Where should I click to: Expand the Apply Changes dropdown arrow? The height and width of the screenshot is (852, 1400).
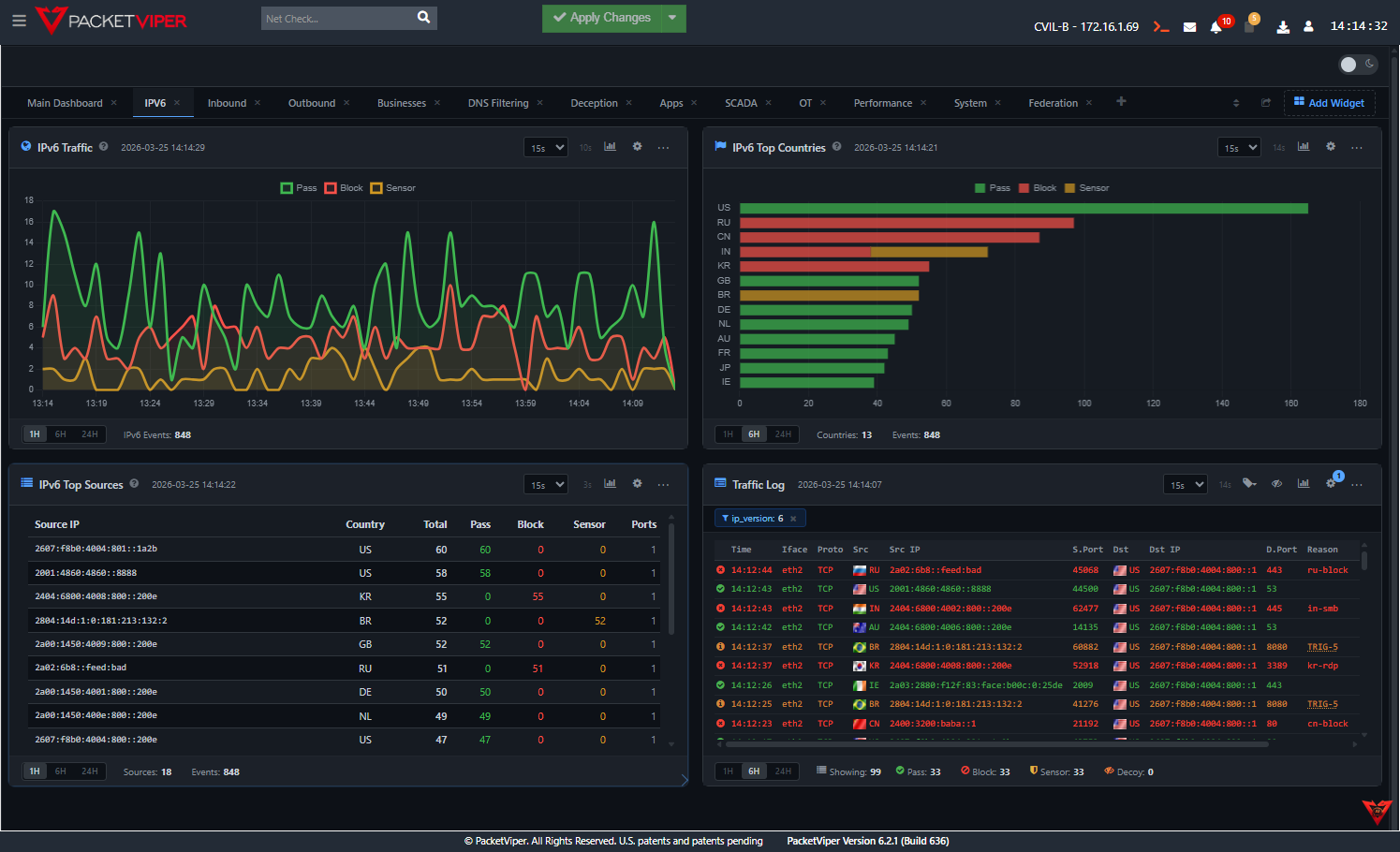tap(673, 18)
